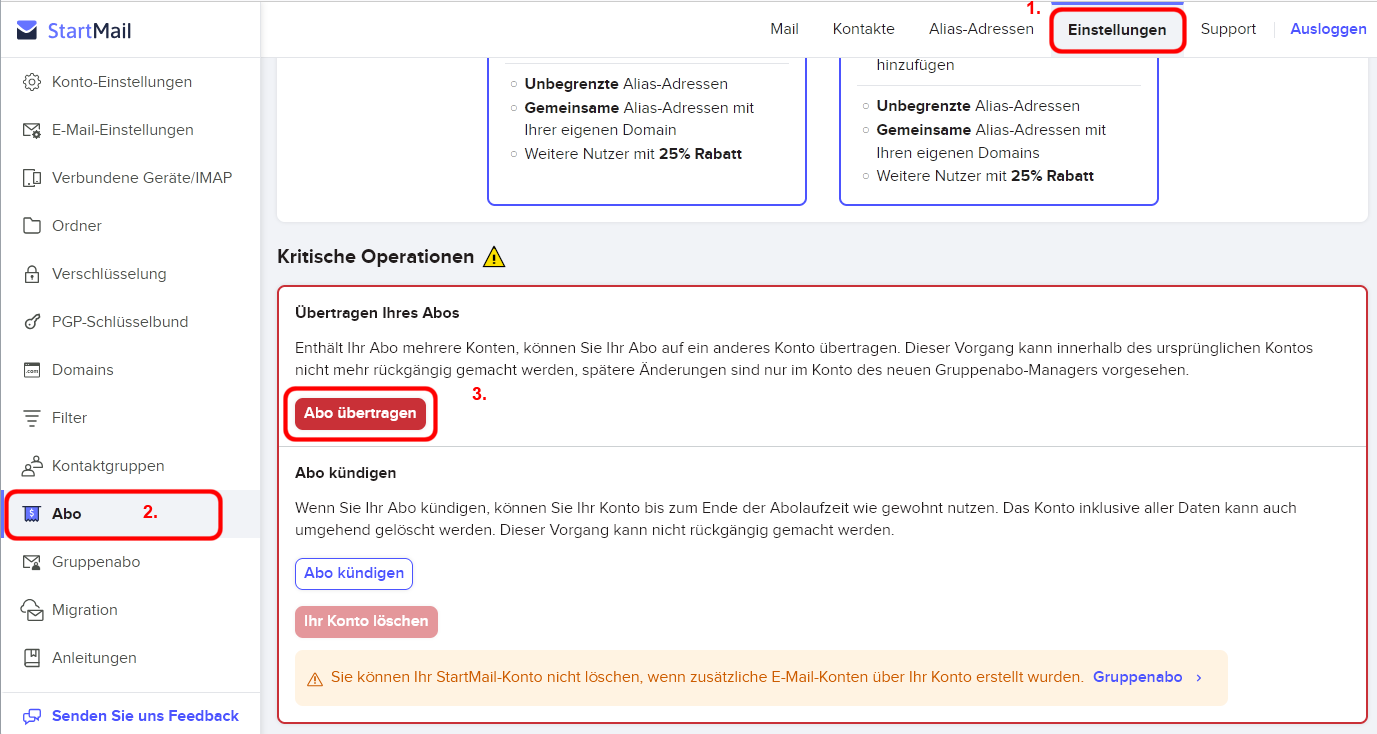Image resolution: width=1377 pixels, height=734 pixels.
Task: Open the Alias-Adressen tab
Action: [981, 29]
